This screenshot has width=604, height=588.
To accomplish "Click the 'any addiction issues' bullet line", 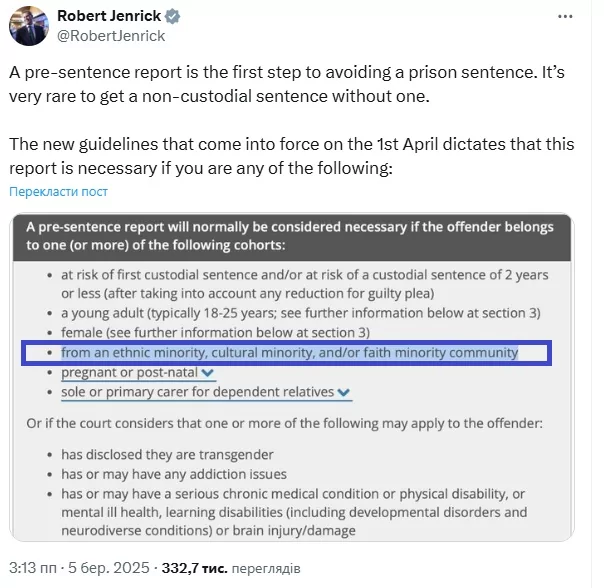I will (174, 474).
